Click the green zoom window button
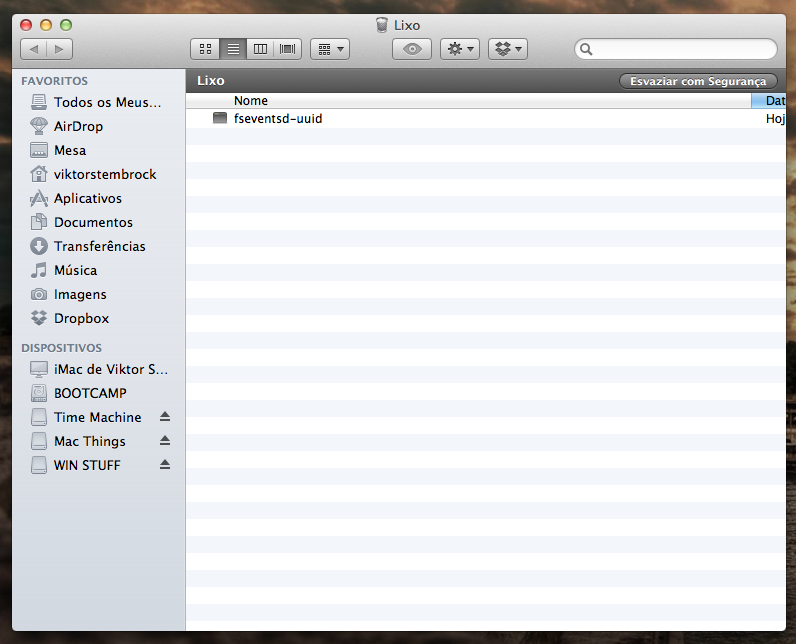 (x=66, y=25)
